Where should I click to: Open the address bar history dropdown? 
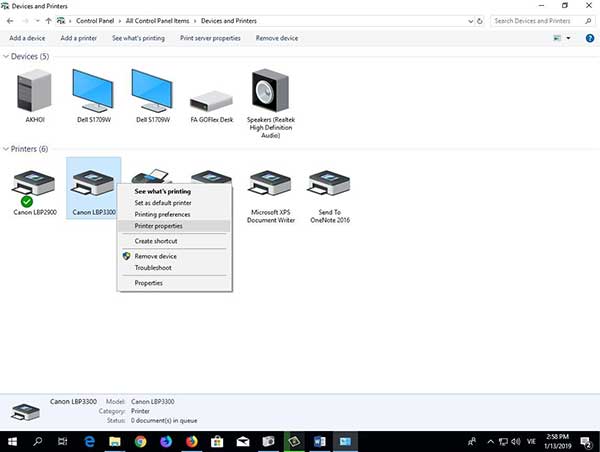[x=471, y=21]
